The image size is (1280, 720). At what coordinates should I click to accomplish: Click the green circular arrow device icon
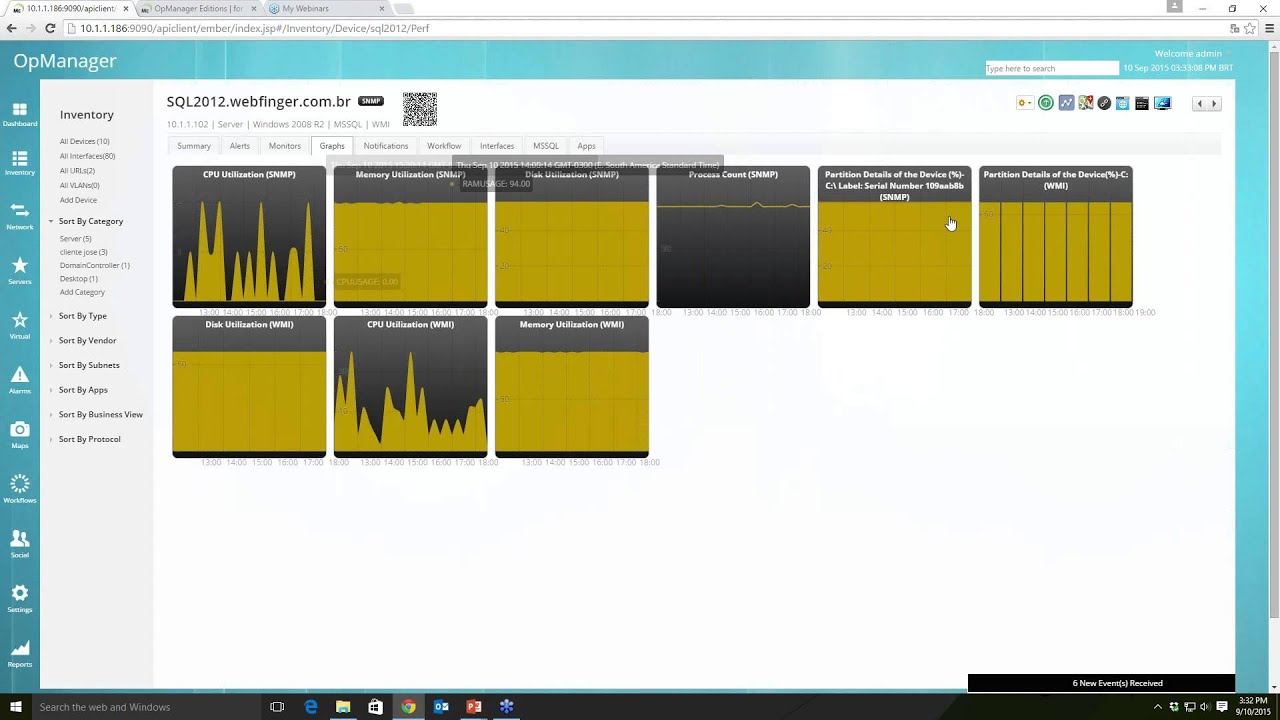(x=1046, y=103)
